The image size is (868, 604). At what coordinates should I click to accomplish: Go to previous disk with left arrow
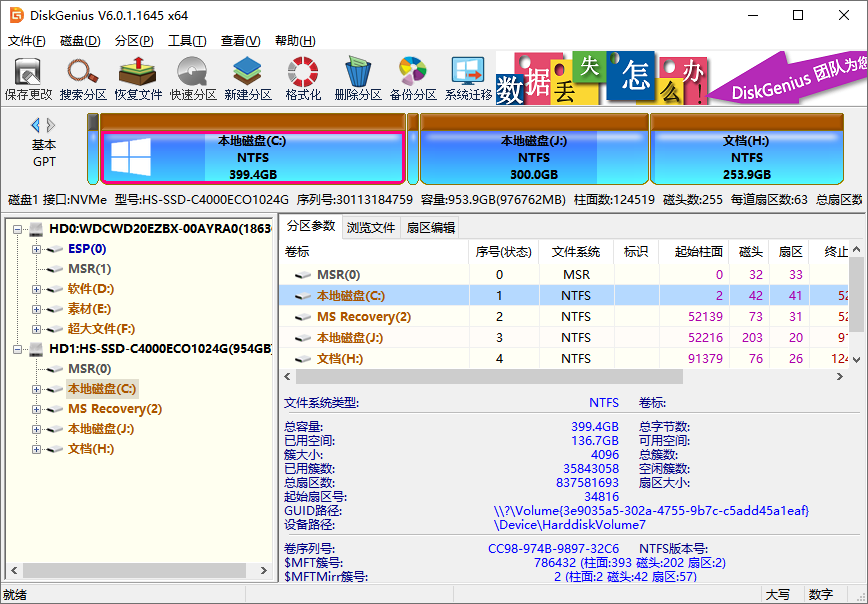click(35, 125)
